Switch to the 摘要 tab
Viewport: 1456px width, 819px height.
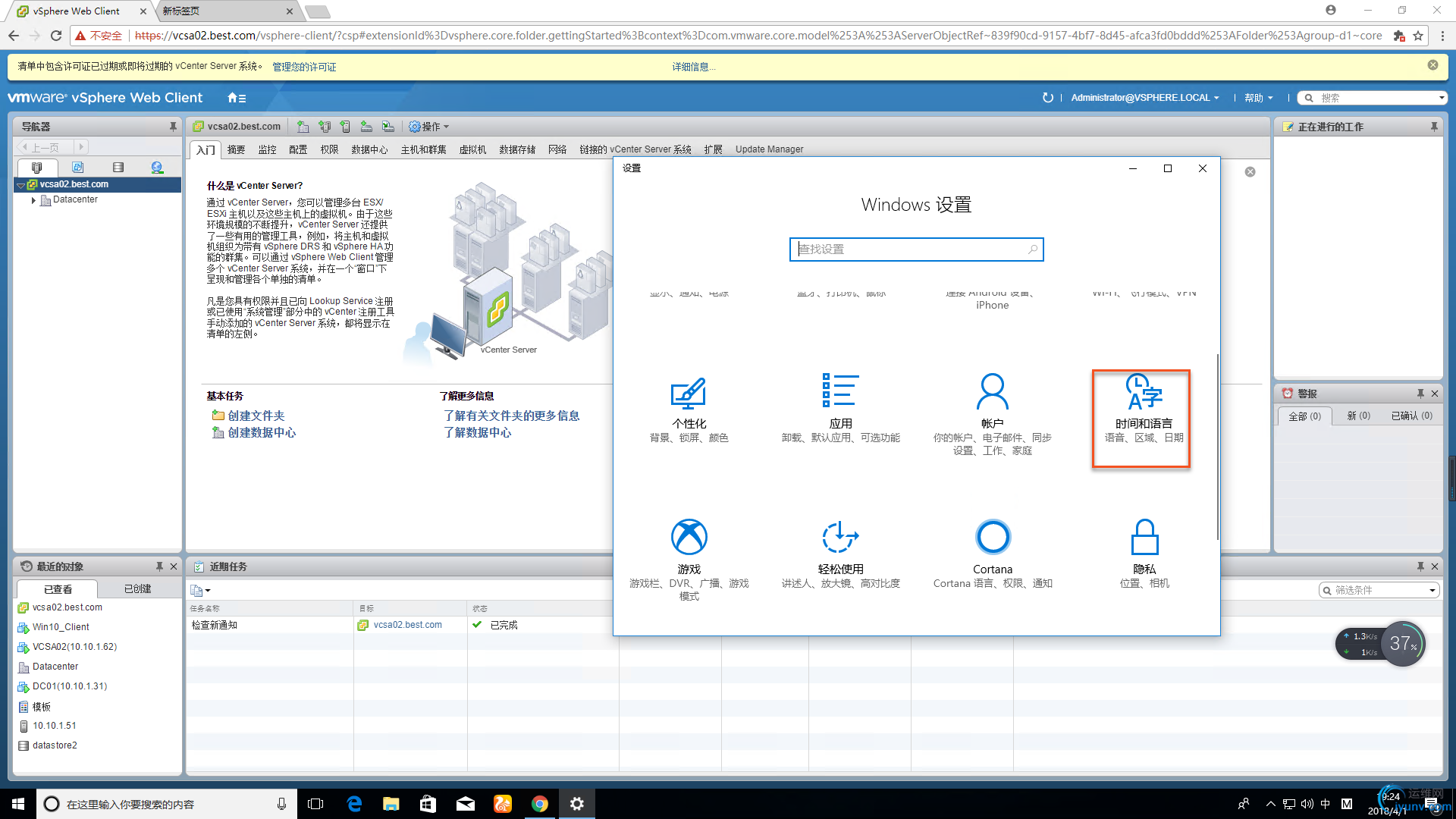(x=236, y=149)
